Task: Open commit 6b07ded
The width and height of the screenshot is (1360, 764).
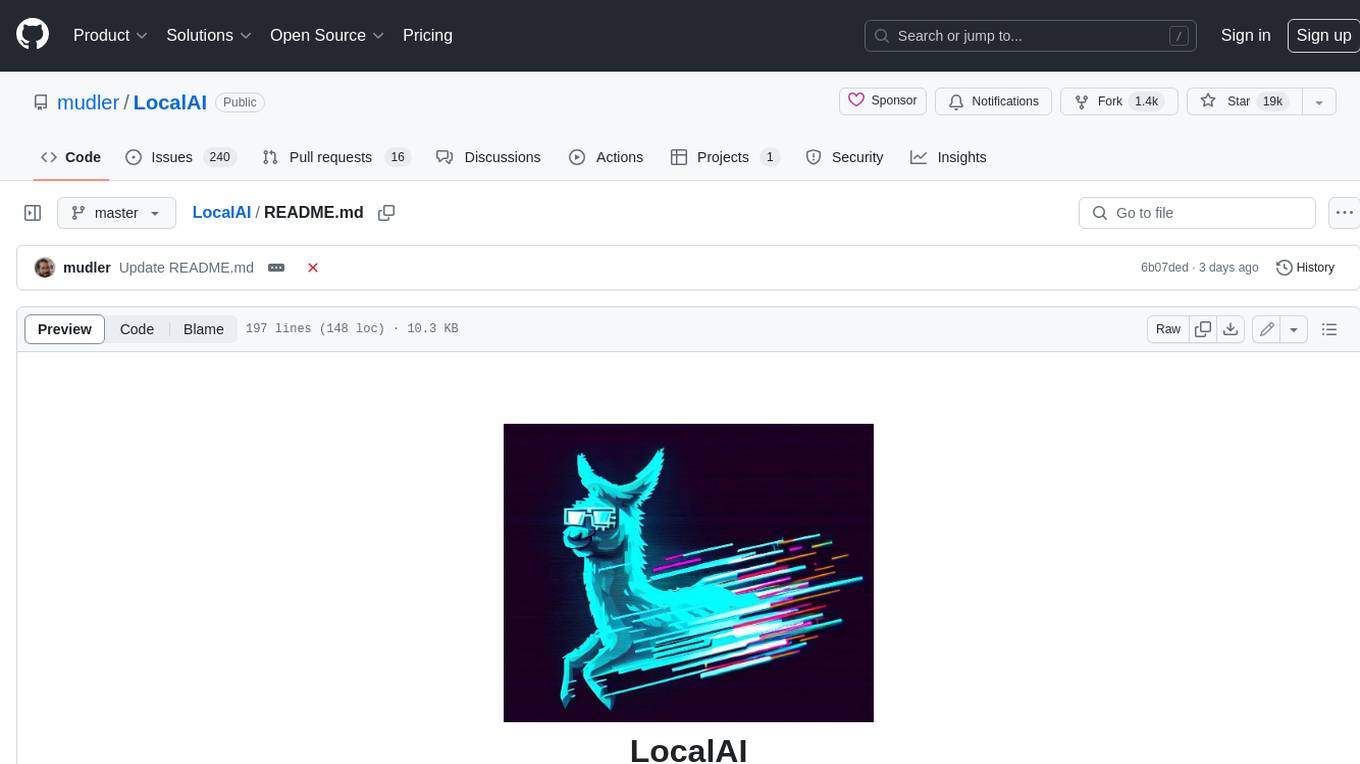Action: point(1165,267)
